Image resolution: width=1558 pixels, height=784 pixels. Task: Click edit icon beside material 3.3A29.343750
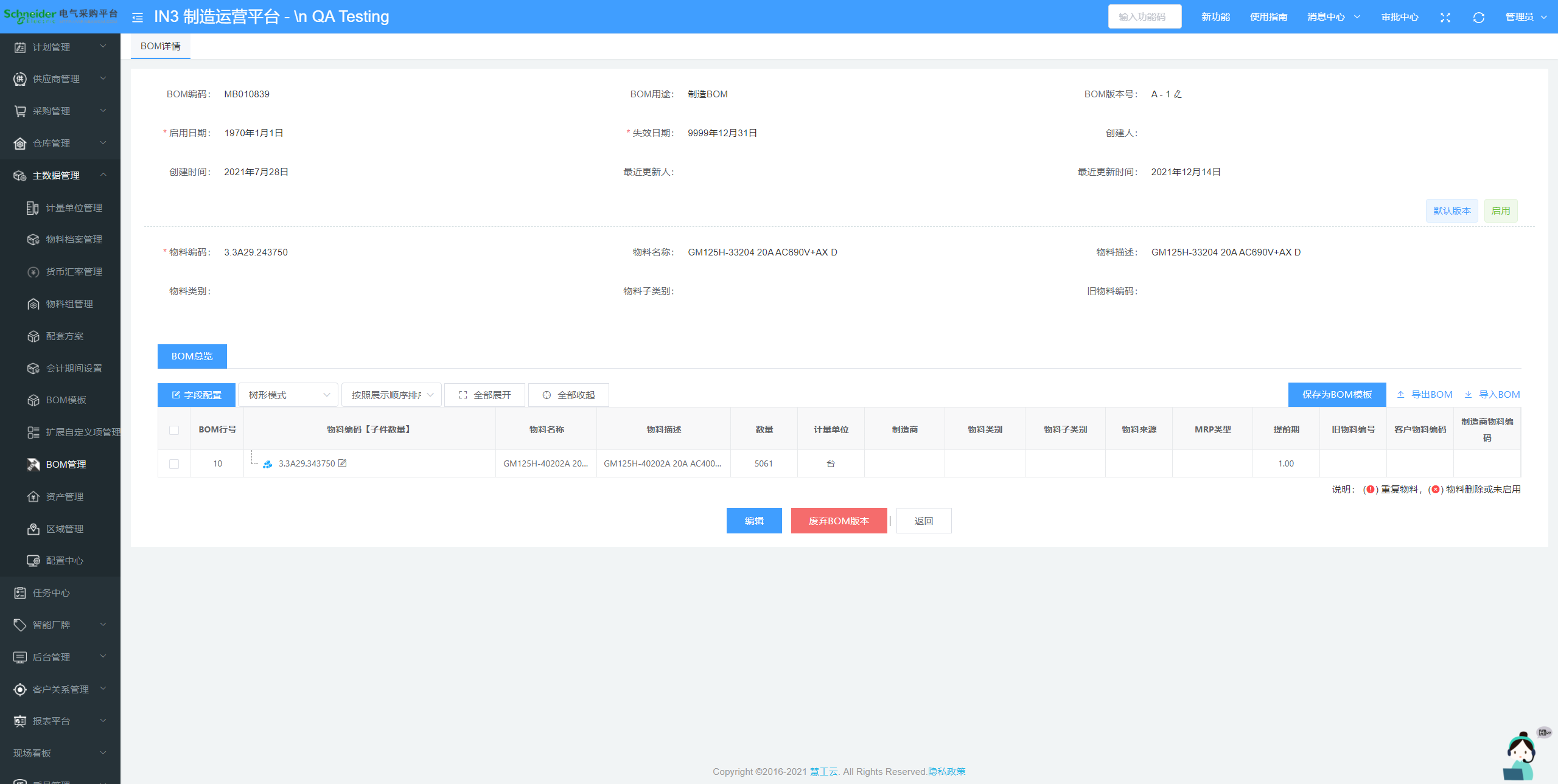click(x=343, y=463)
